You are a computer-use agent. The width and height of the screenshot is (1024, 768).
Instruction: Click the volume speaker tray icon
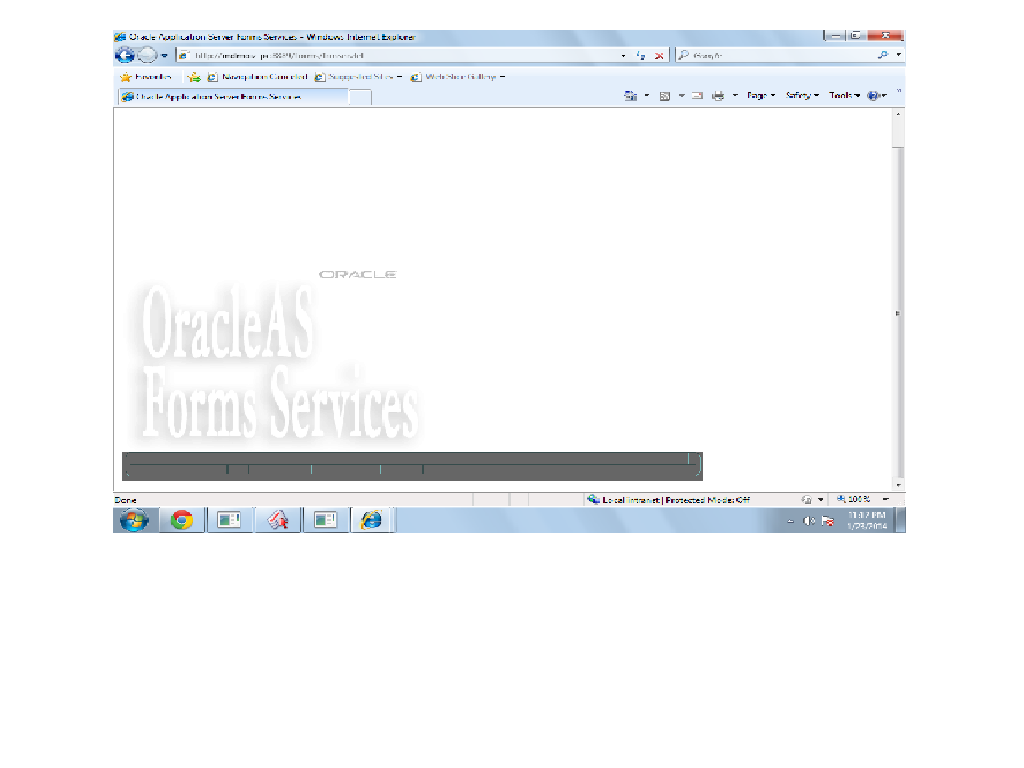809,521
